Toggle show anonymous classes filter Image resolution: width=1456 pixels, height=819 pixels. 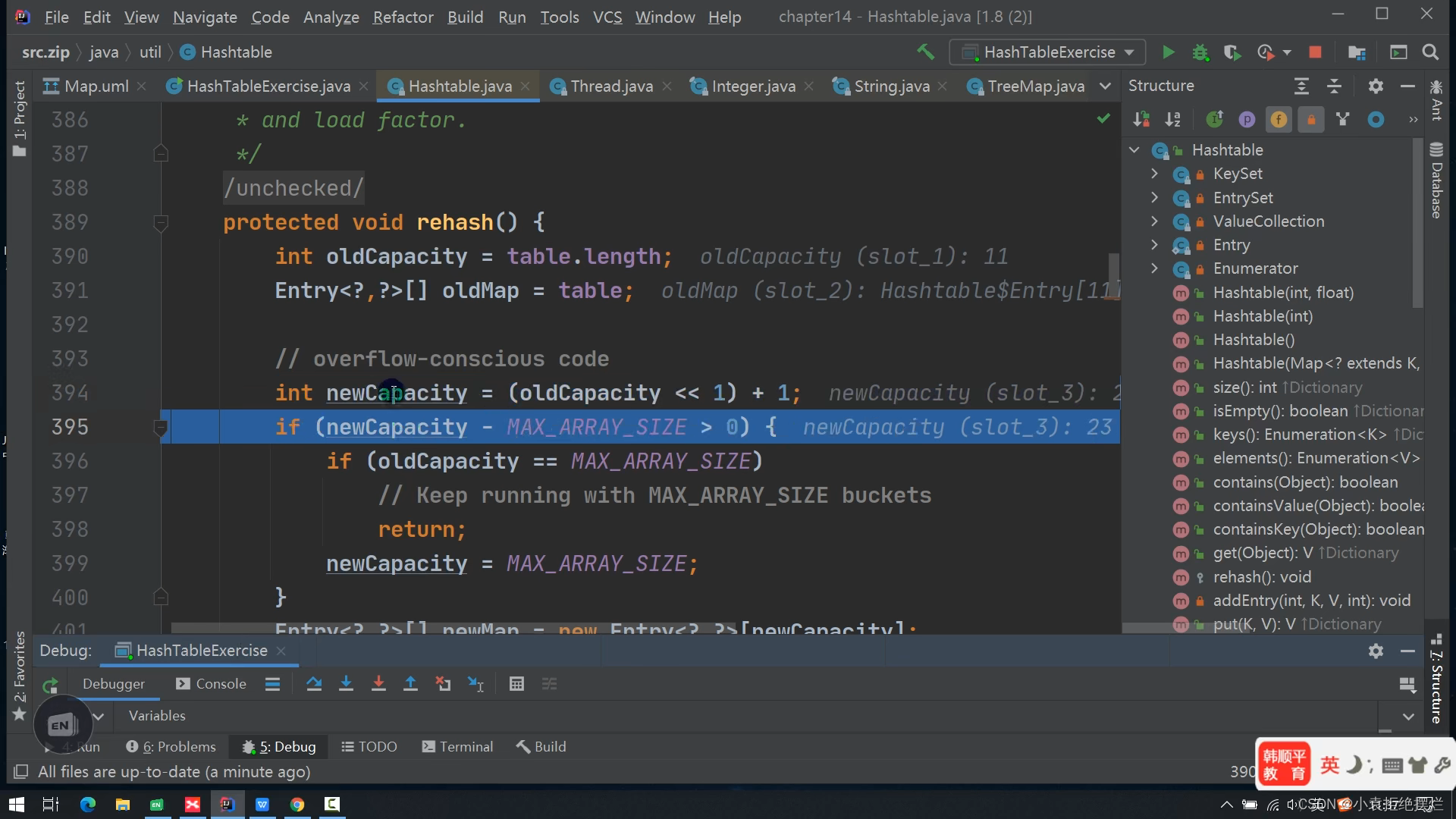1343,119
